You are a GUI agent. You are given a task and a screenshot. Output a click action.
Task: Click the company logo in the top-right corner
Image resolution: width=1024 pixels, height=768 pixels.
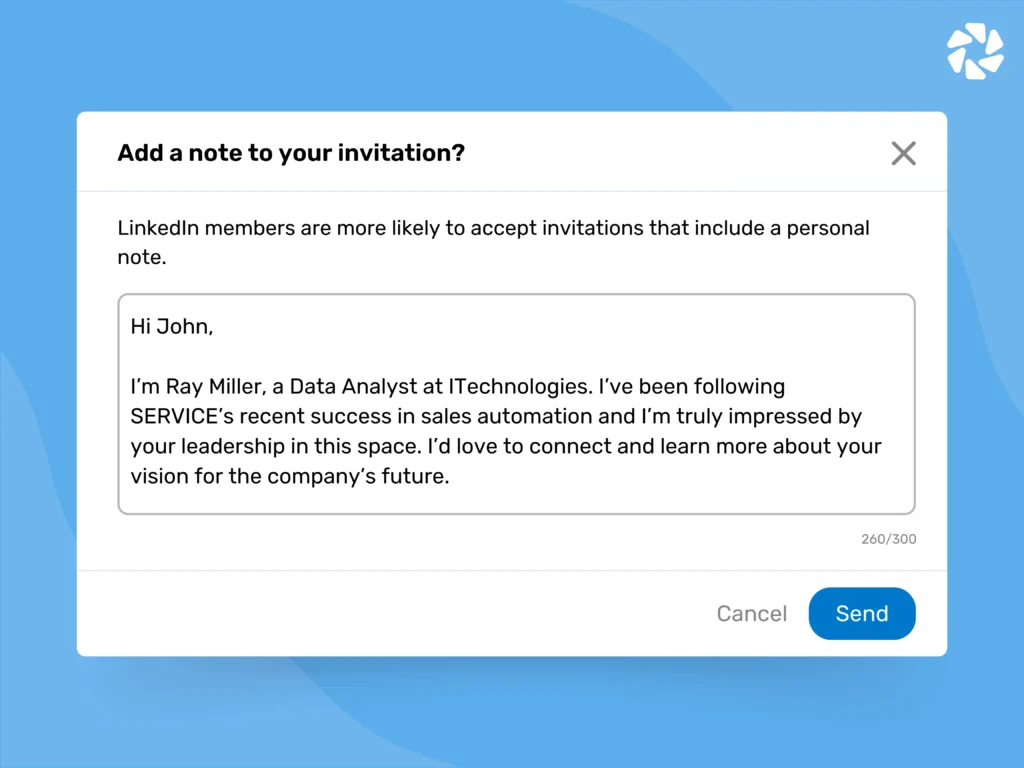pos(975,49)
